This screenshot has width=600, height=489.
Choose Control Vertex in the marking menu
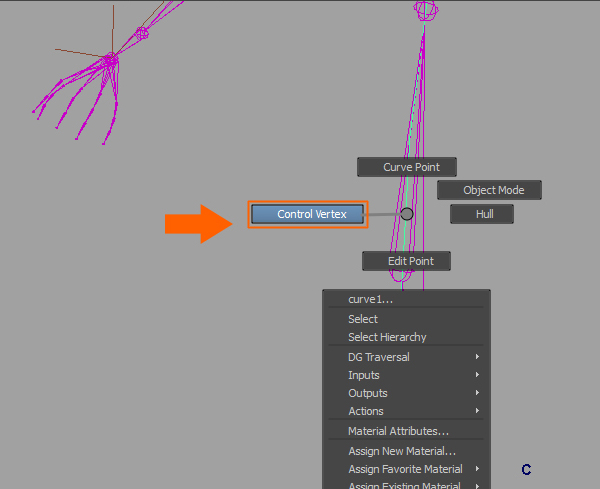tap(308, 214)
